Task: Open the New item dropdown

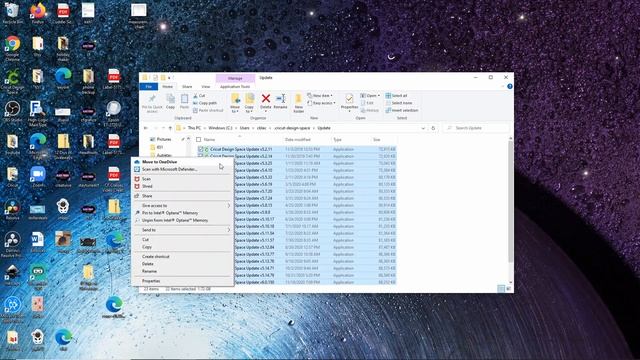Action: pyautogui.click(x=320, y=96)
